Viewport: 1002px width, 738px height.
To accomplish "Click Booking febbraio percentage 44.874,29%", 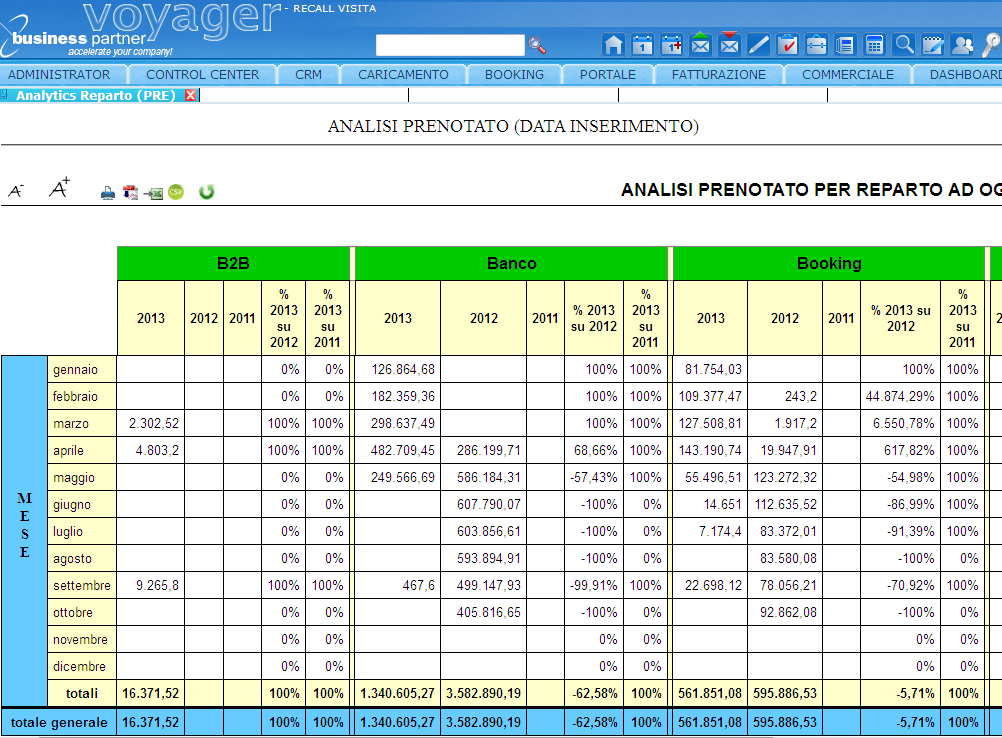I will tap(900, 396).
